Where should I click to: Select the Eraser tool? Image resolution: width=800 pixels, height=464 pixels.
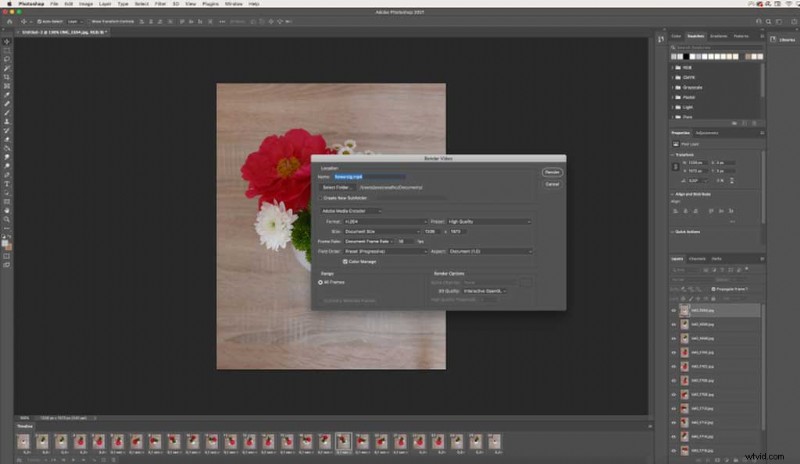click(7, 139)
